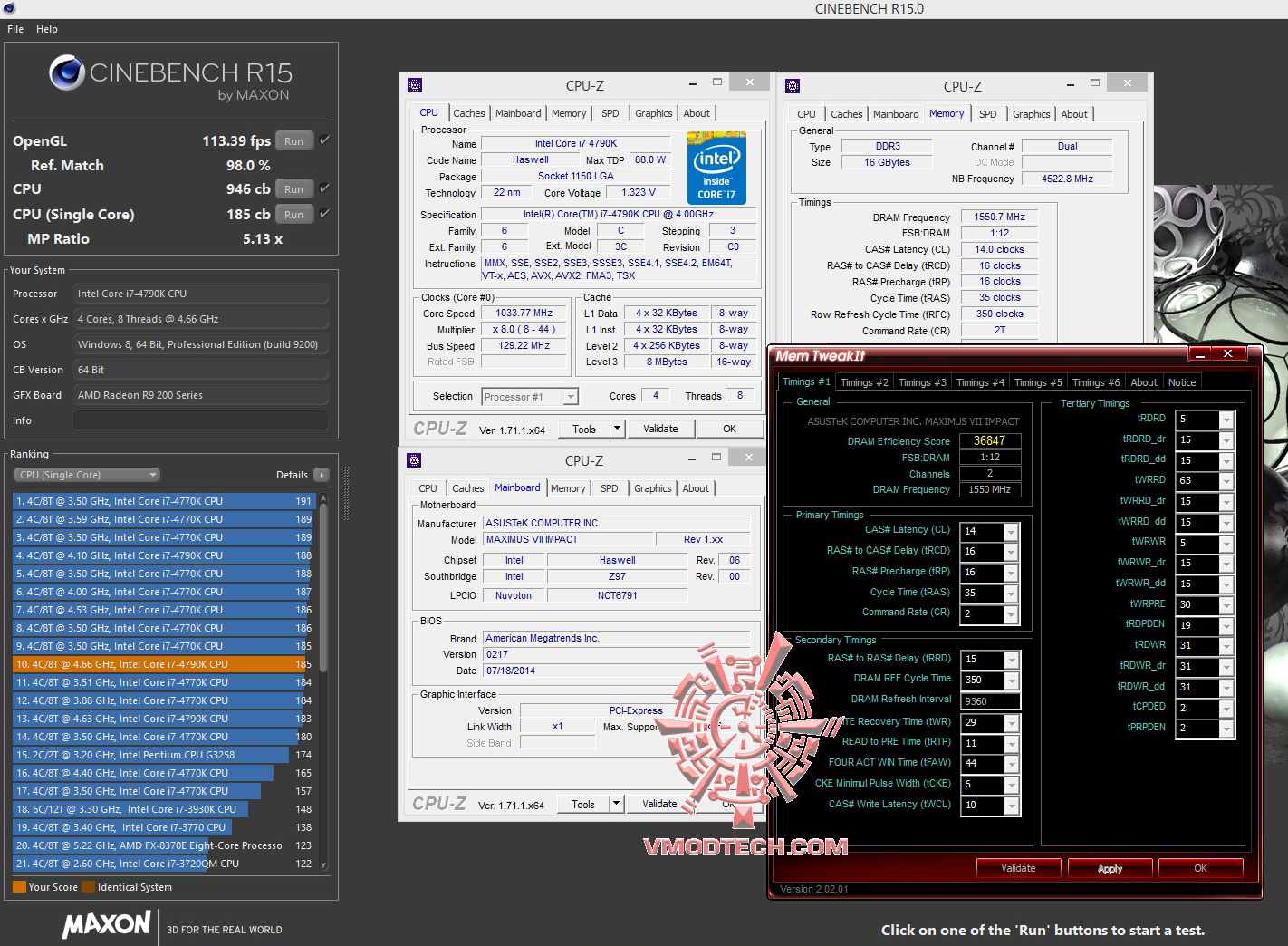
Task: Open the Cycle Time (tRAS) dropdown in Mem TweakIt
Action: point(1011,593)
